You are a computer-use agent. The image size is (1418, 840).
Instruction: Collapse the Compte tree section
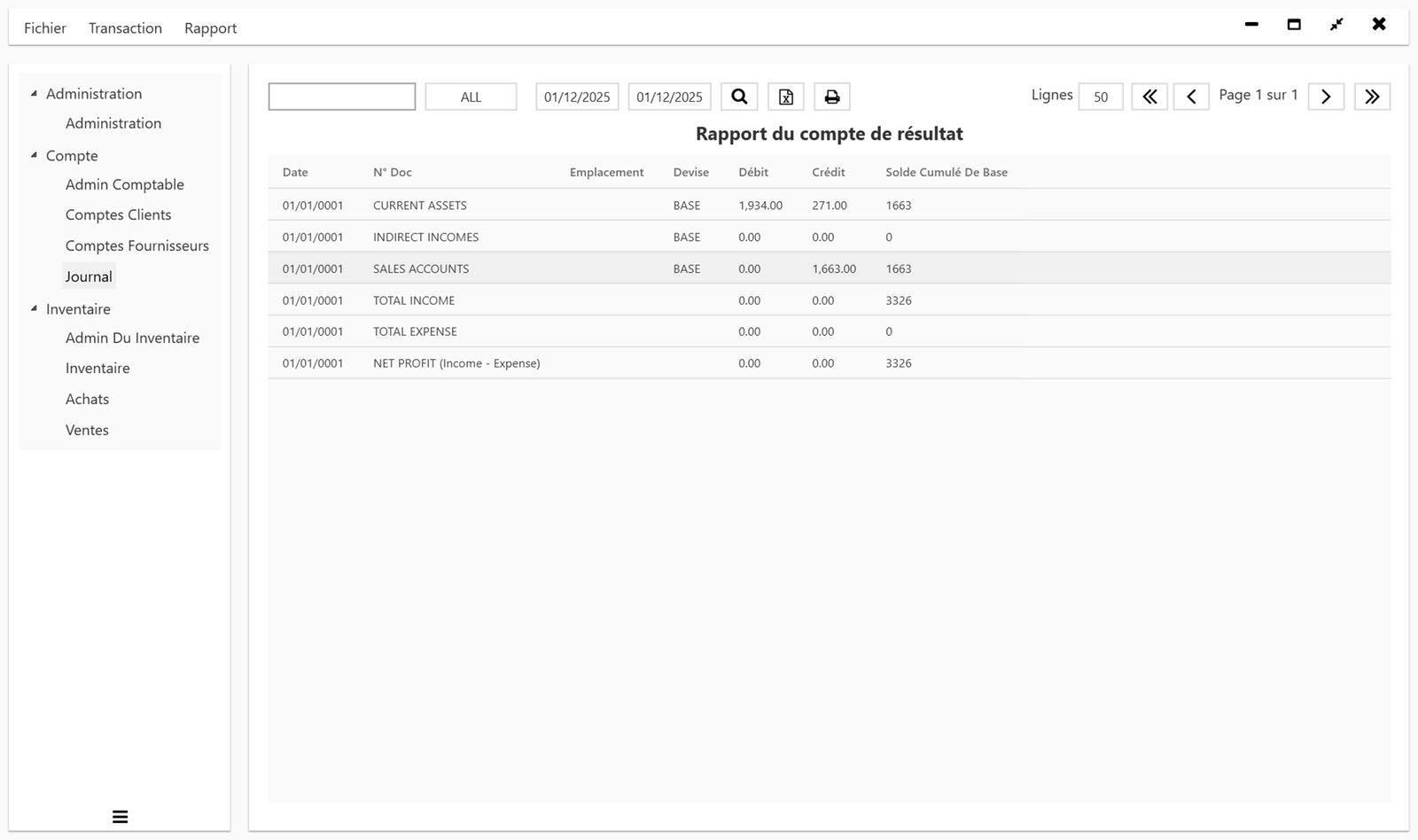(x=35, y=155)
